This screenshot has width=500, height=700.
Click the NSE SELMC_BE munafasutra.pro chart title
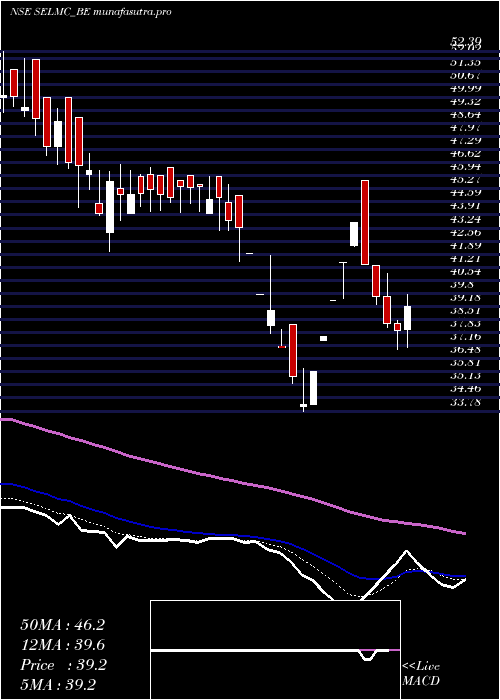coord(91,12)
